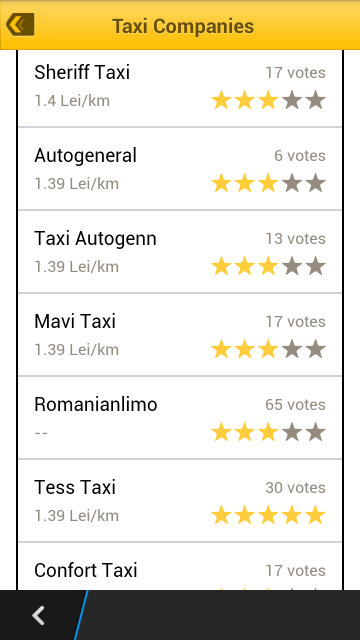Open Sheriff Taxi company entry
360x640 pixels.
(180, 89)
